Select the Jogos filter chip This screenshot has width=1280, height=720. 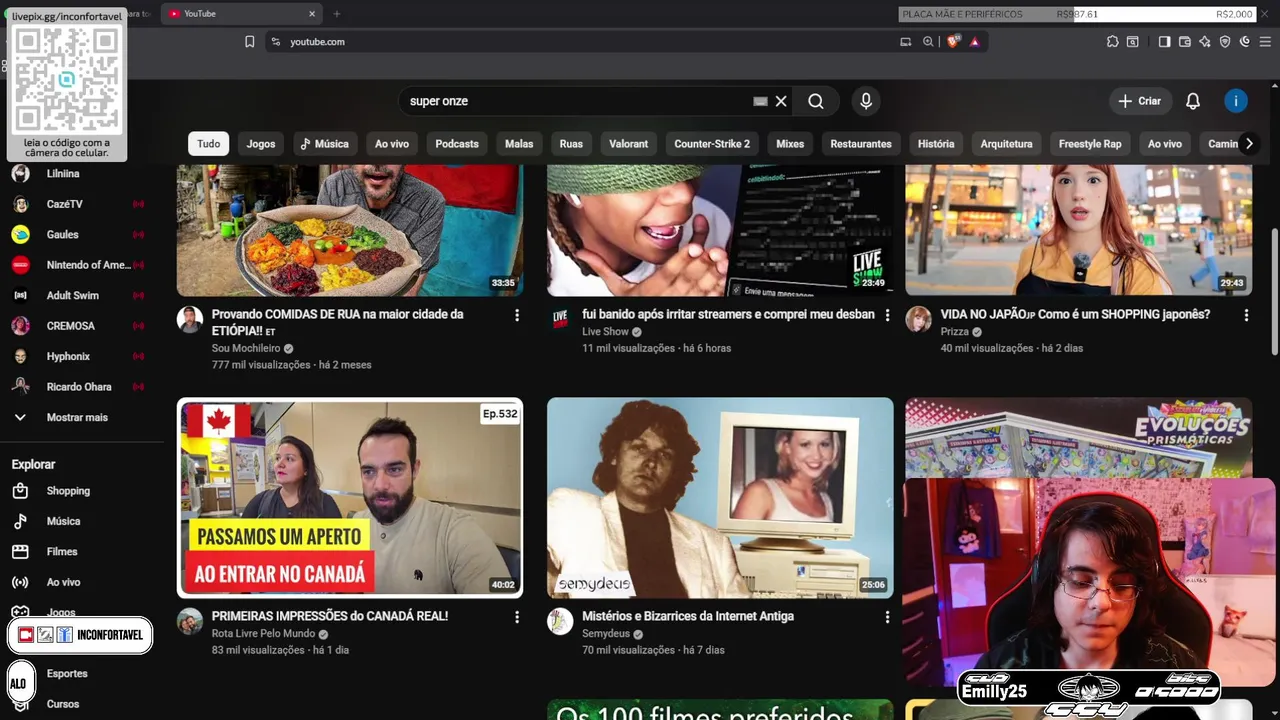pos(261,144)
